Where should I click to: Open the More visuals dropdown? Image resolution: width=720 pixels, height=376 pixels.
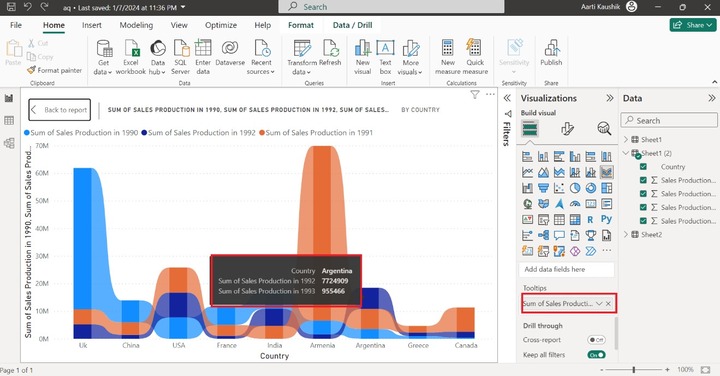[x=410, y=57]
